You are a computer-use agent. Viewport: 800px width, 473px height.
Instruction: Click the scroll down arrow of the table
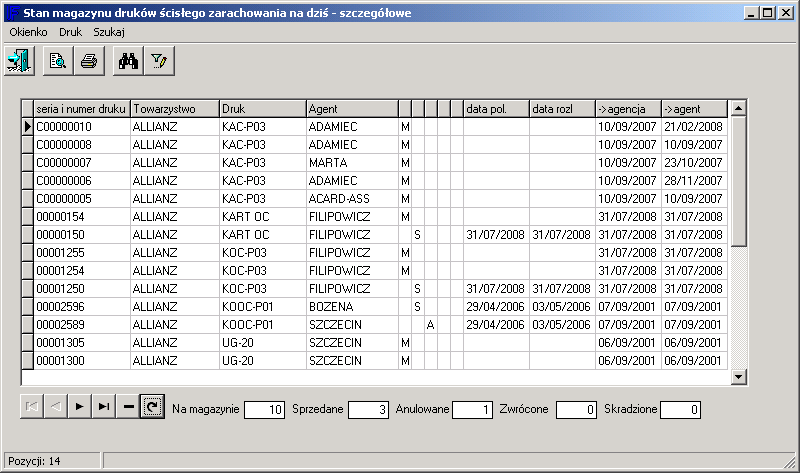[x=738, y=377]
